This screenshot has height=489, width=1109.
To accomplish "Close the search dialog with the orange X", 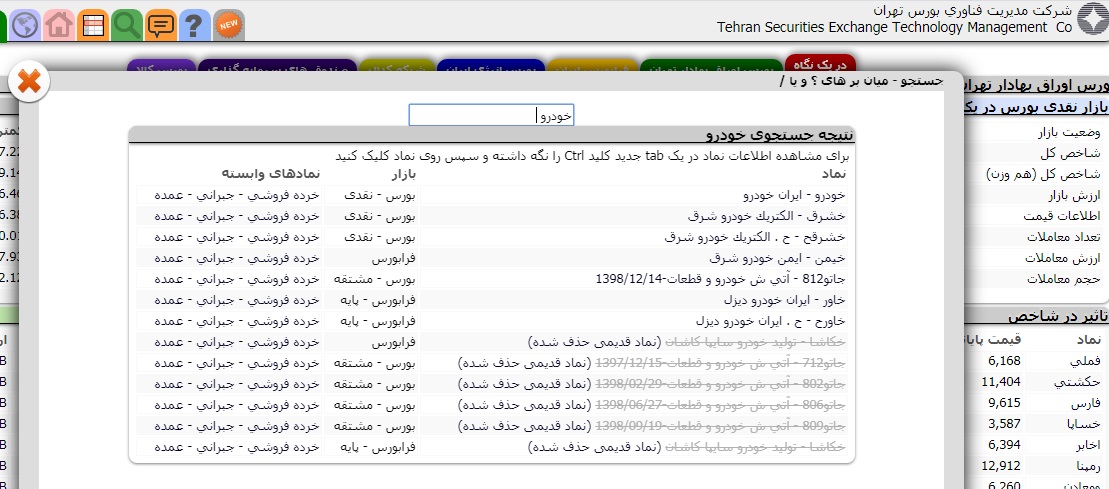I will [29, 81].
